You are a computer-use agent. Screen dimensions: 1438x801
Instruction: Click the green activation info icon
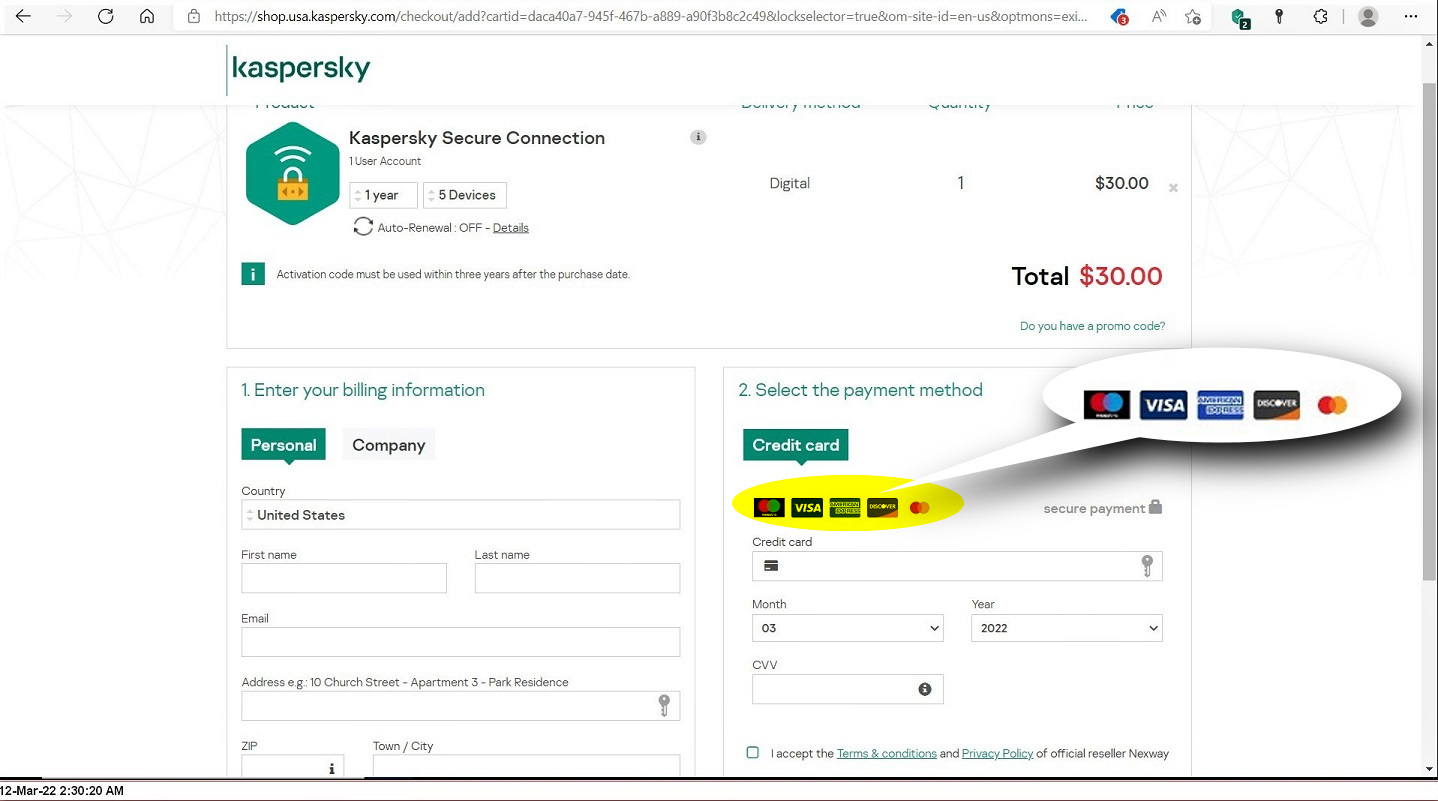tap(253, 274)
